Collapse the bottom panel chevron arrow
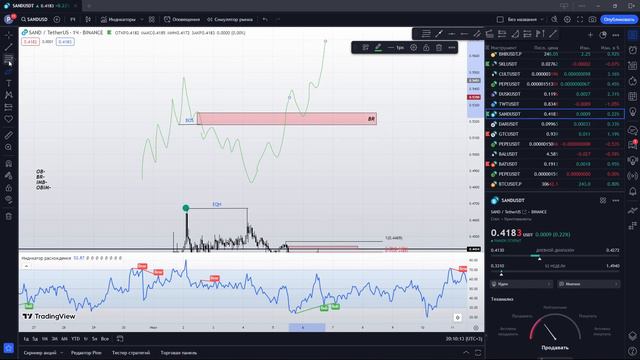 [466, 353]
